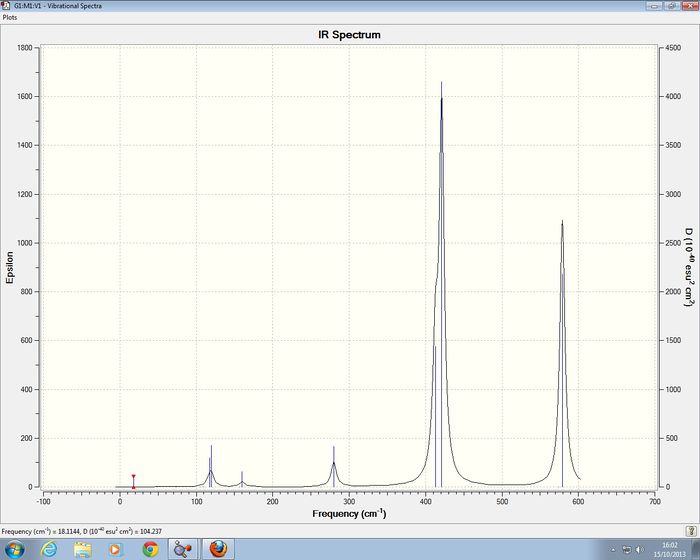Image resolution: width=700 pixels, height=560 pixels.
Task: Click the peak line near 120 cm-1
Action: click(211, 466)
